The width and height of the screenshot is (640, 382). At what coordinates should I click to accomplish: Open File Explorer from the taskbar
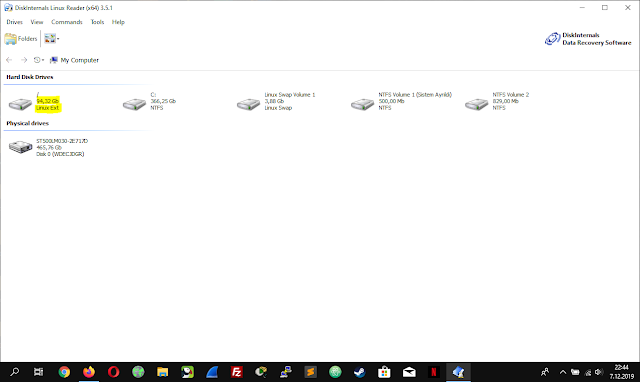(162, 372)
